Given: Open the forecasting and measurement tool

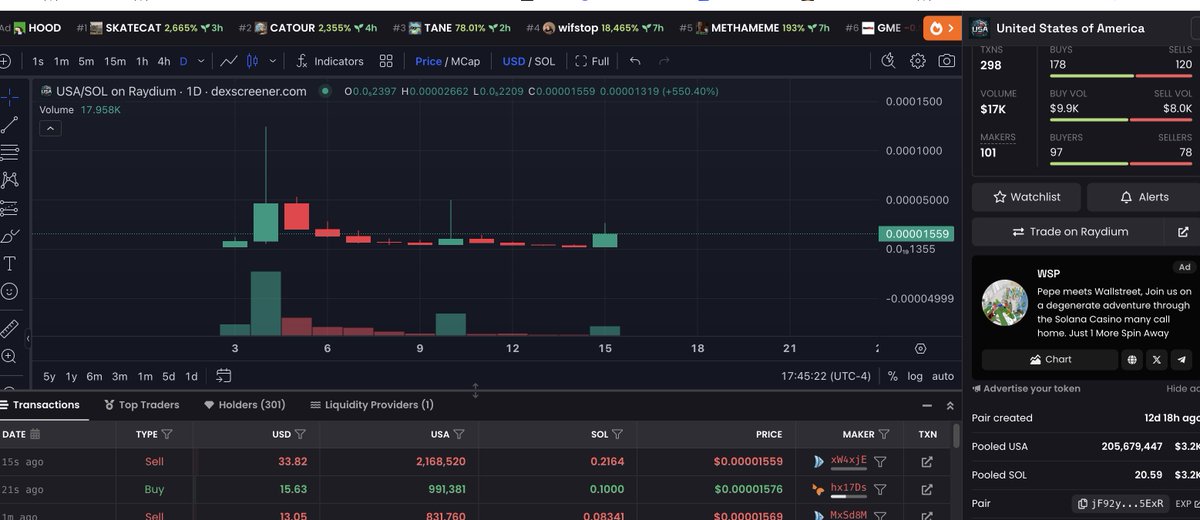Looking at the screenshot, I should pyautogui.click(x=10, y=209).
